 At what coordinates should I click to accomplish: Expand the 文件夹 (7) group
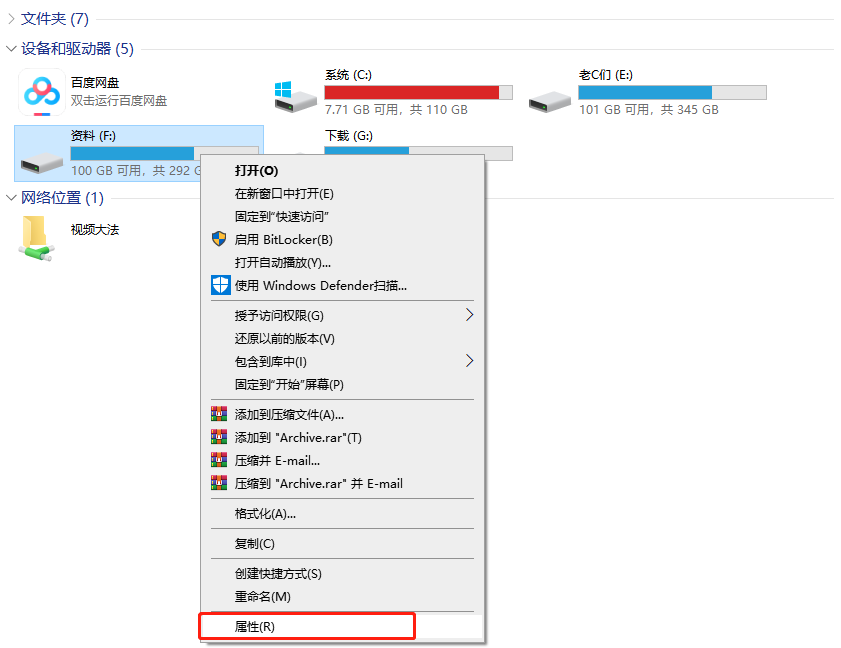(11, 18)
